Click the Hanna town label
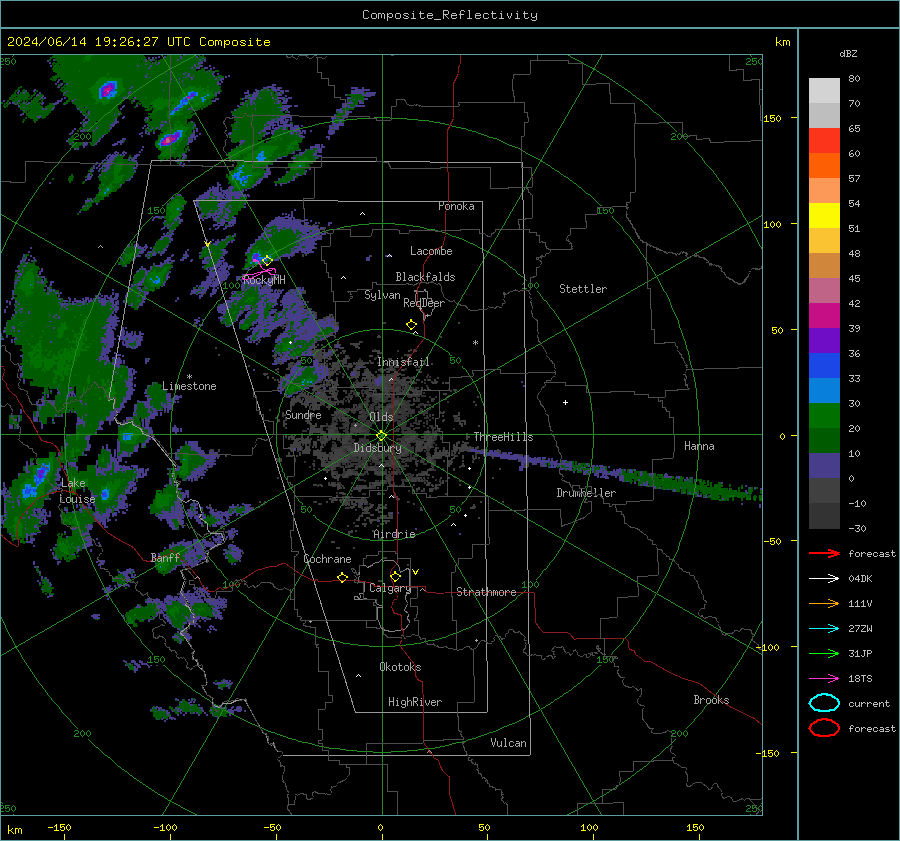900x841 pixels. pos(699,446)
